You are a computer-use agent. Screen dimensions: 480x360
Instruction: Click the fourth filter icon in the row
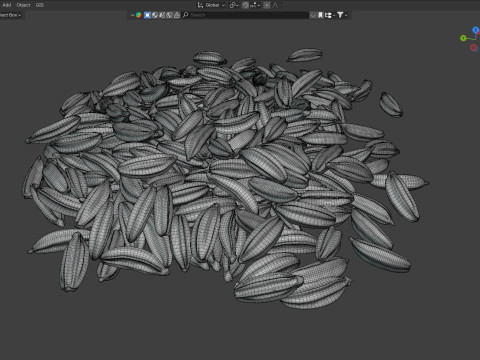pyautogui.click(x=169, y=15)
